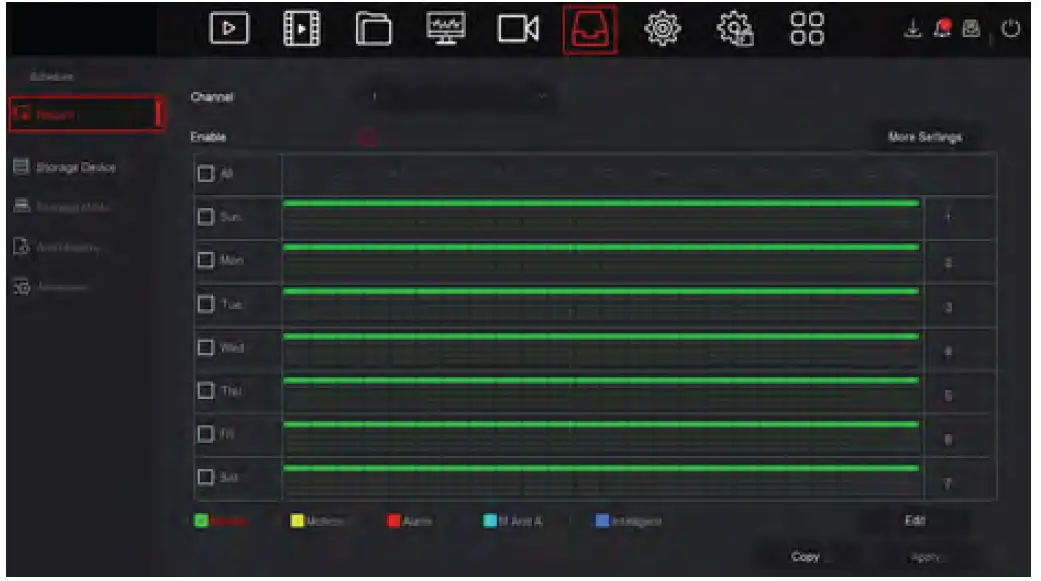Screen dimensions: 1041x581
Task: Check the Mon checkbox
Action: point(206,260)
